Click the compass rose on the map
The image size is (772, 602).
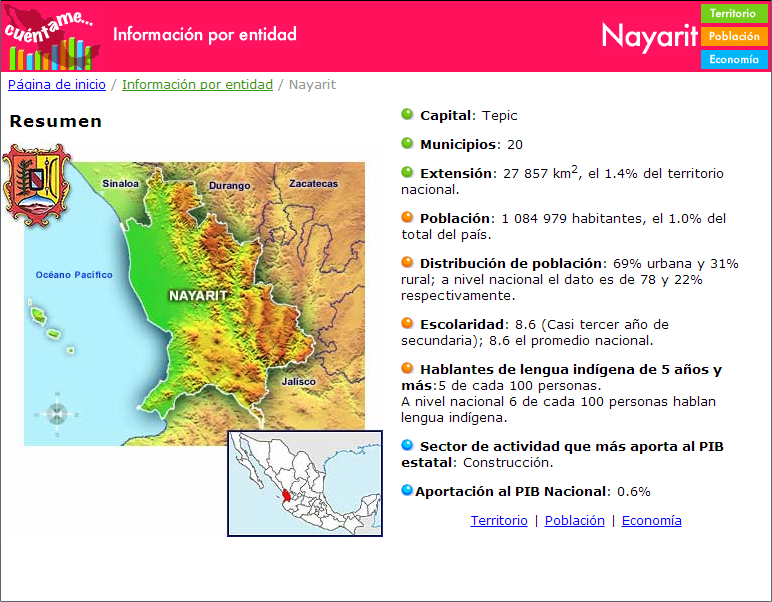point(57,414)
